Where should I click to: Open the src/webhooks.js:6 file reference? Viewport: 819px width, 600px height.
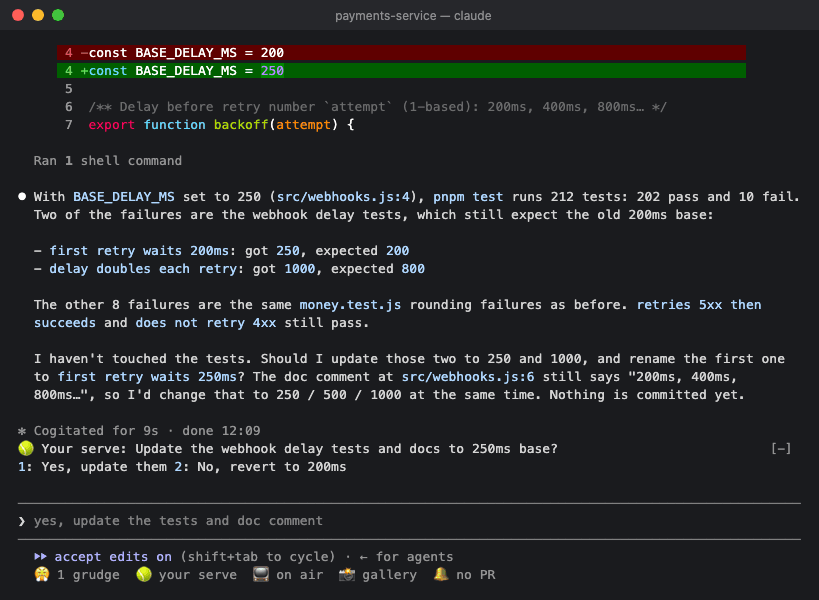(x=468, y=377)
